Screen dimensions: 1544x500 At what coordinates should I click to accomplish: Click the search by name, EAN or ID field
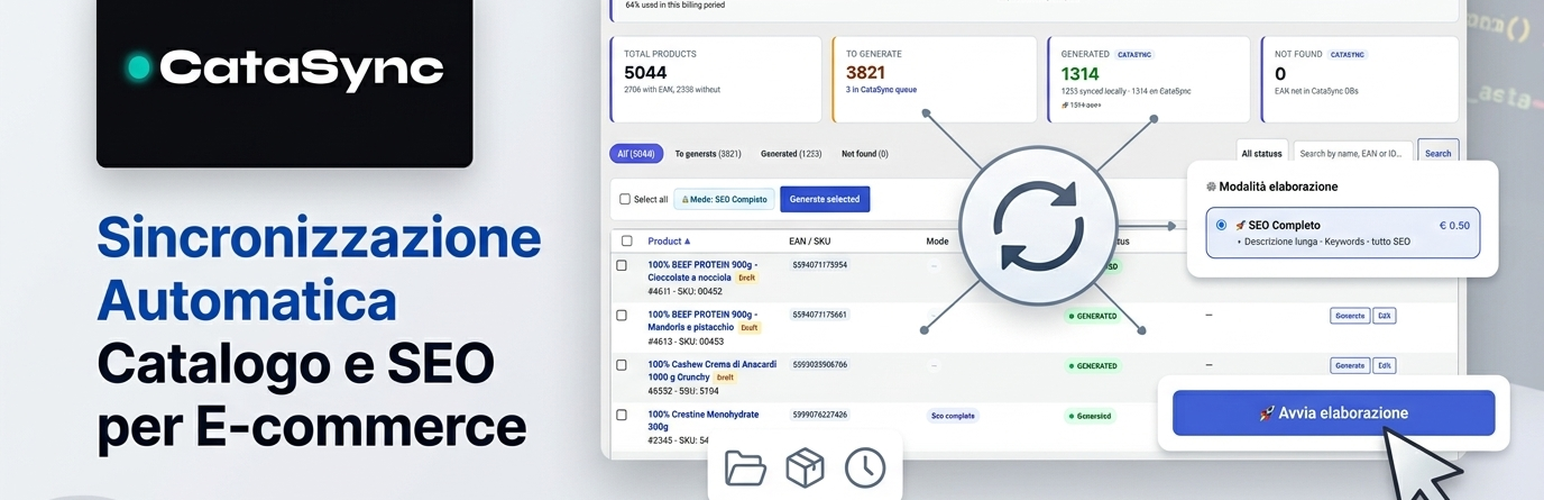pos(1353,153)
